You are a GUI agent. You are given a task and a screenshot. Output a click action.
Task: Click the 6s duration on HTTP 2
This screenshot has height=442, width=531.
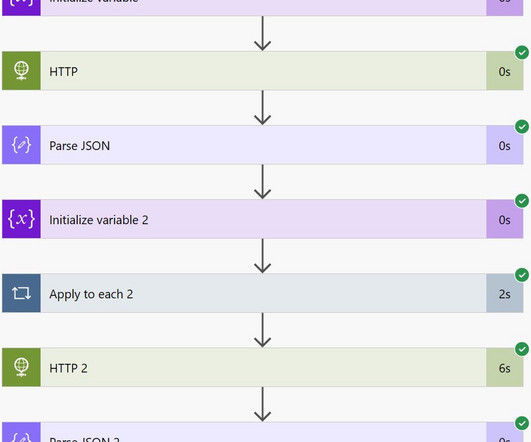[504, 368]
